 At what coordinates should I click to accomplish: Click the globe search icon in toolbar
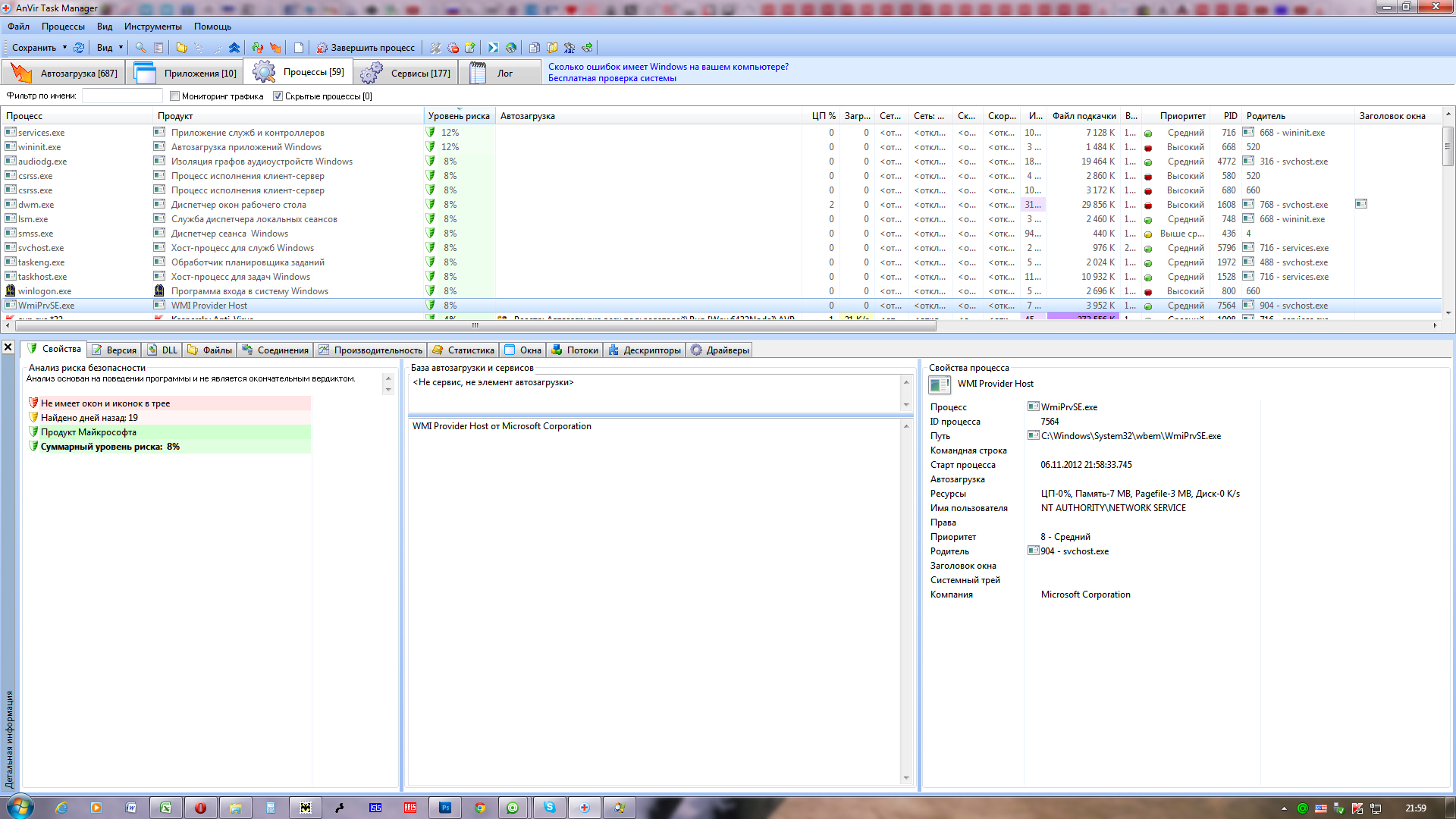click(x=511, y=48)
